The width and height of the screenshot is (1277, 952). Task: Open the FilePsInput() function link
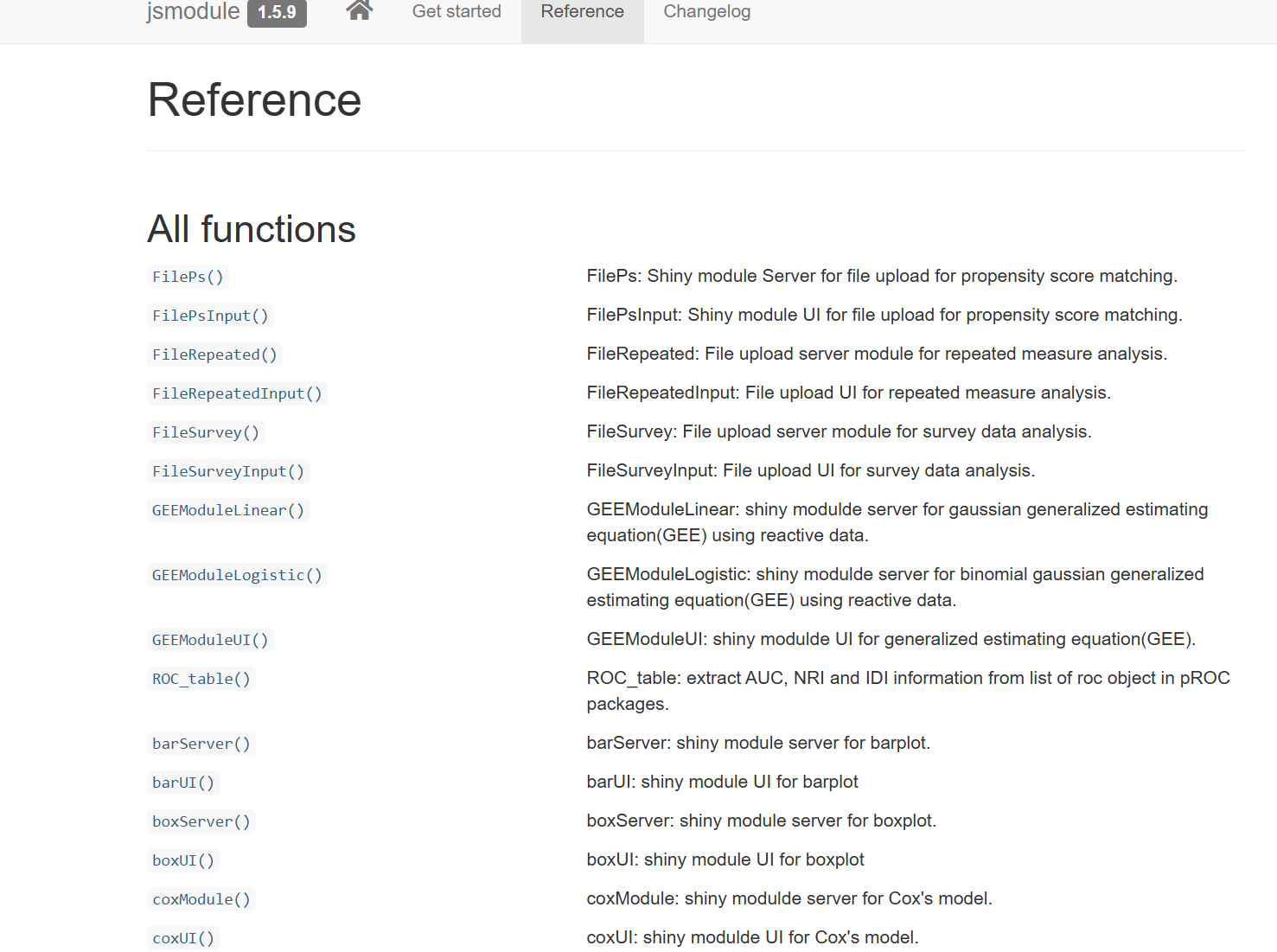pos(210,316)
